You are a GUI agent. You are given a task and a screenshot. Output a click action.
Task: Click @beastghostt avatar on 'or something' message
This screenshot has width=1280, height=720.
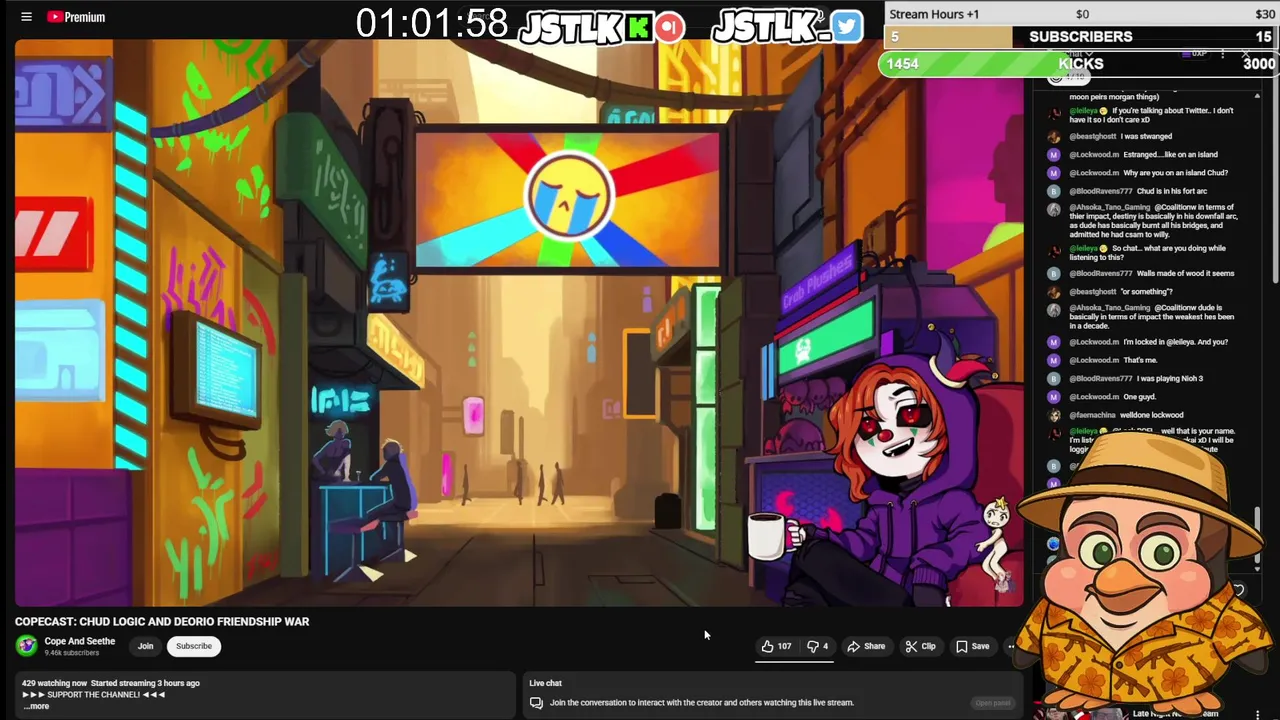1053,292
